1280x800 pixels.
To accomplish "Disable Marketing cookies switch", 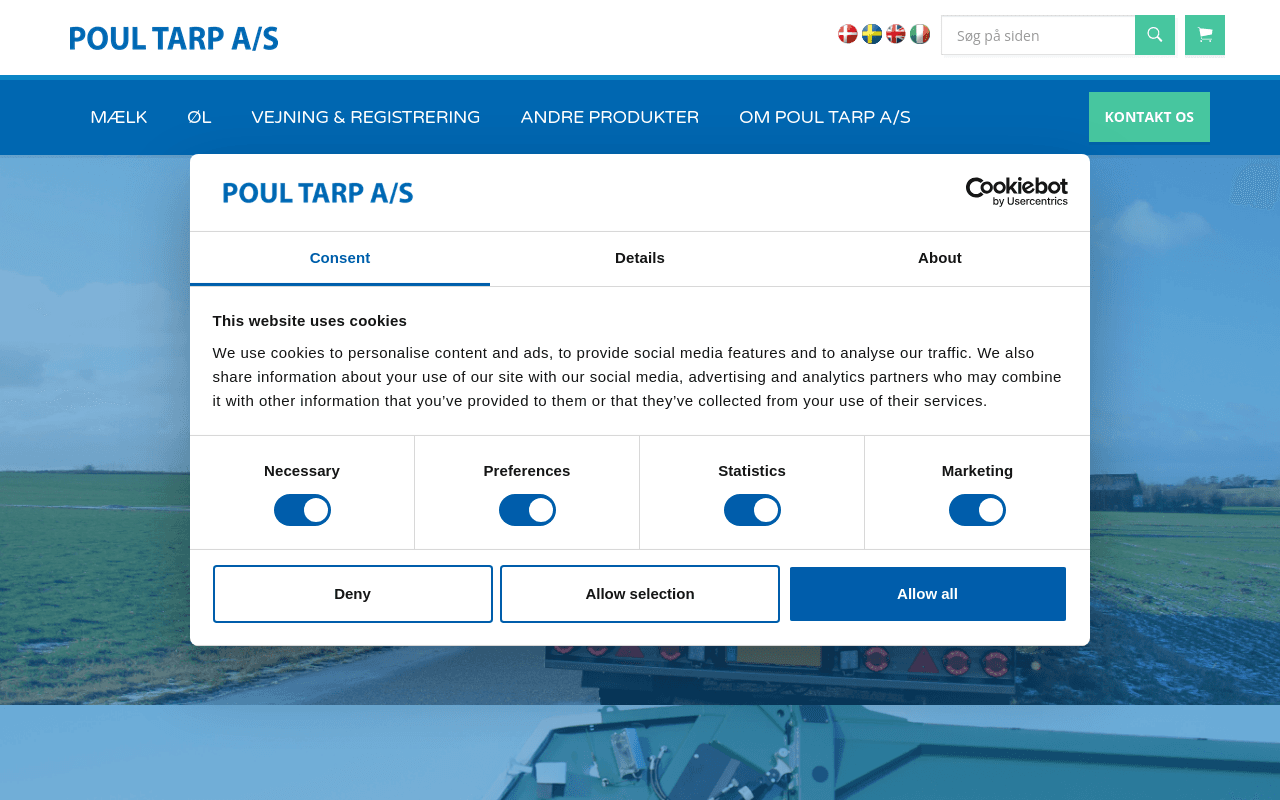I will point(977,510).
